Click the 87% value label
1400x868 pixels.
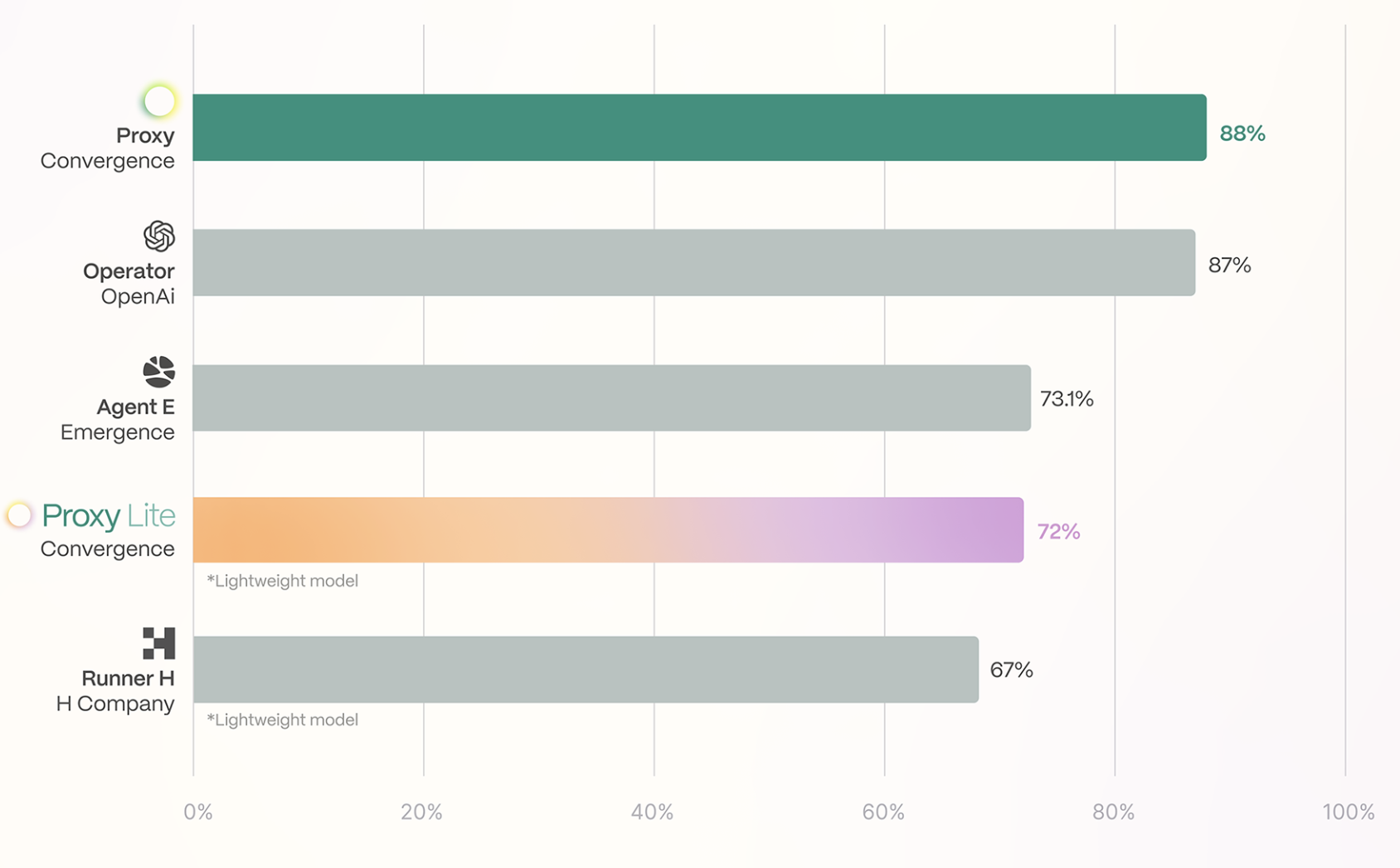coord(1229,266)
